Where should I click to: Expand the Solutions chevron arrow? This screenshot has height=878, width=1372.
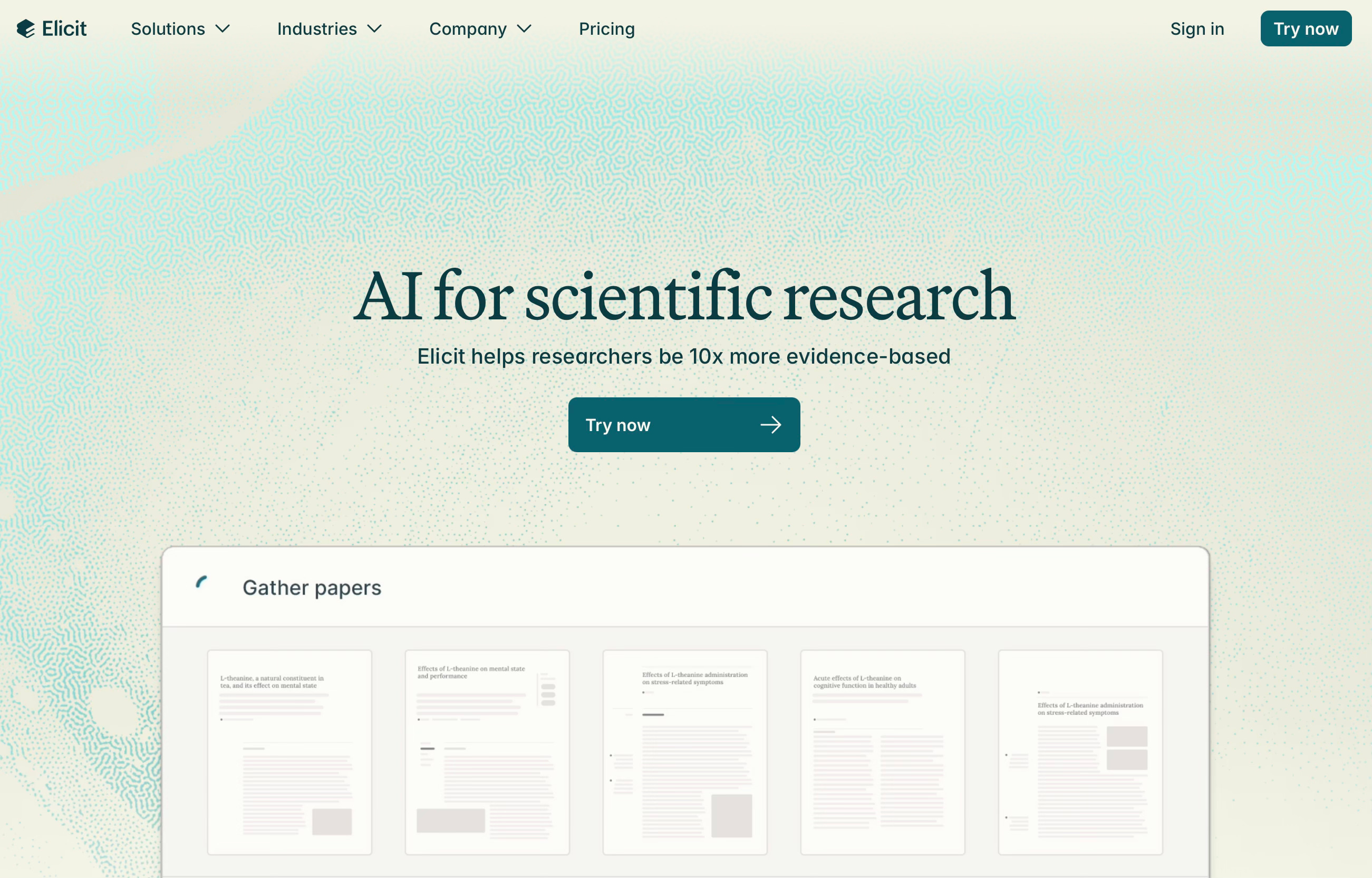[223, 28]
